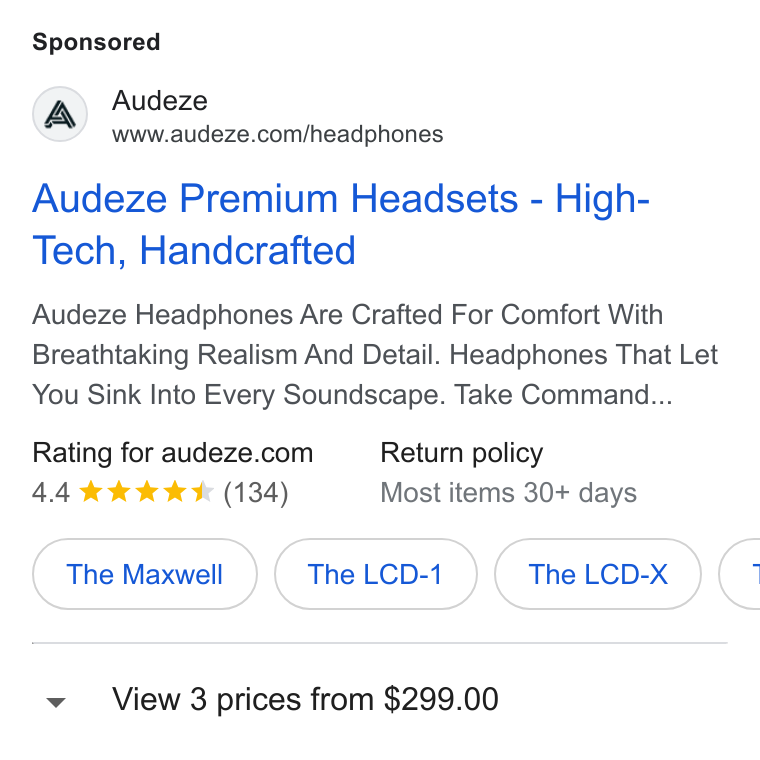This screenshot has width=760, height=760.
Task: Click the first gold rating star
Action: coord(91,492)
